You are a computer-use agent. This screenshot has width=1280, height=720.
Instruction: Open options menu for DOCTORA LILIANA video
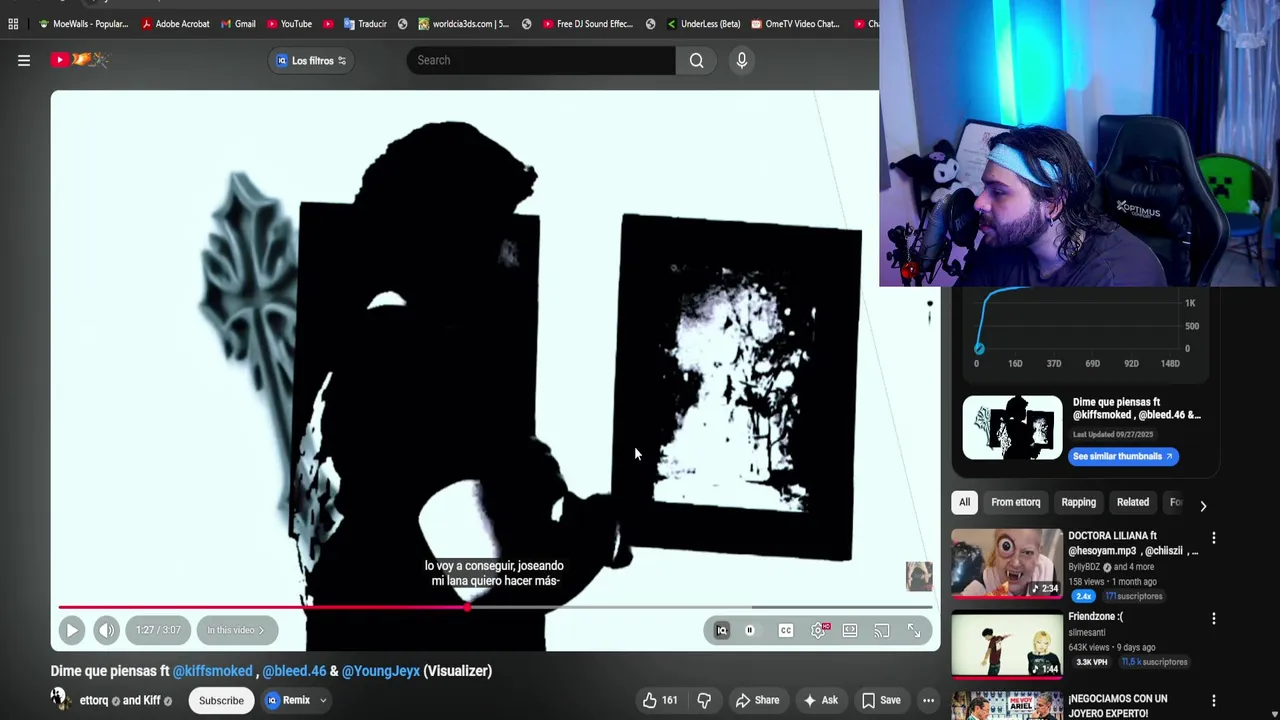[1214, 538]
